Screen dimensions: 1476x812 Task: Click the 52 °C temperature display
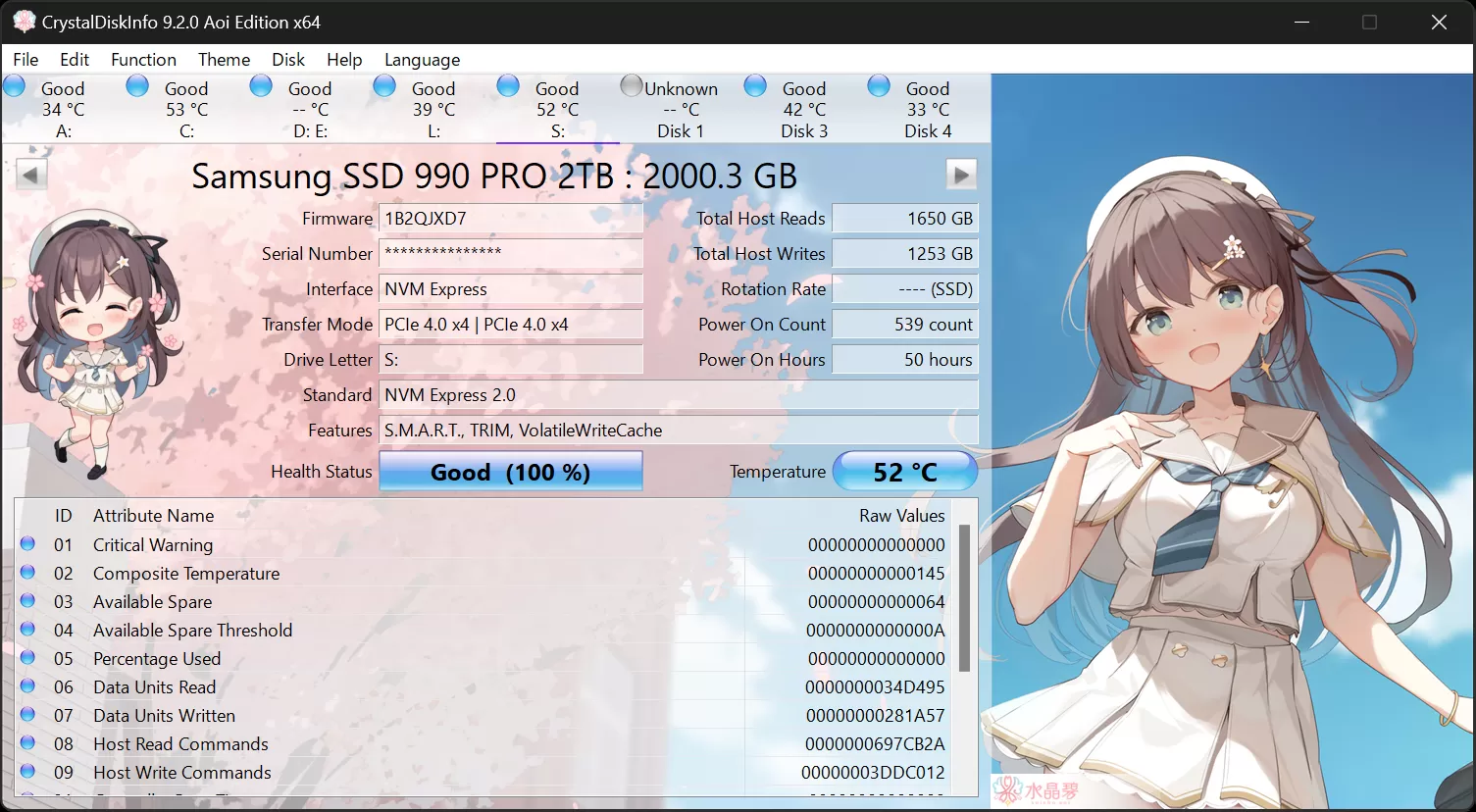pos(904,471)
